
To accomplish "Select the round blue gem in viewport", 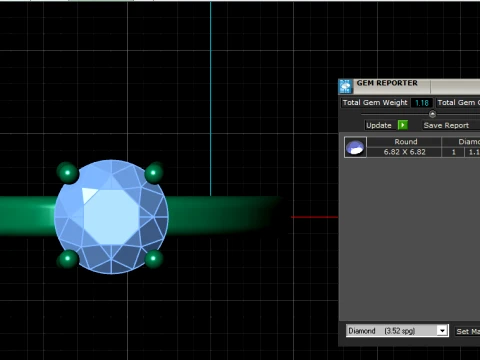I will pyautogui.click(x=111, y=217).
